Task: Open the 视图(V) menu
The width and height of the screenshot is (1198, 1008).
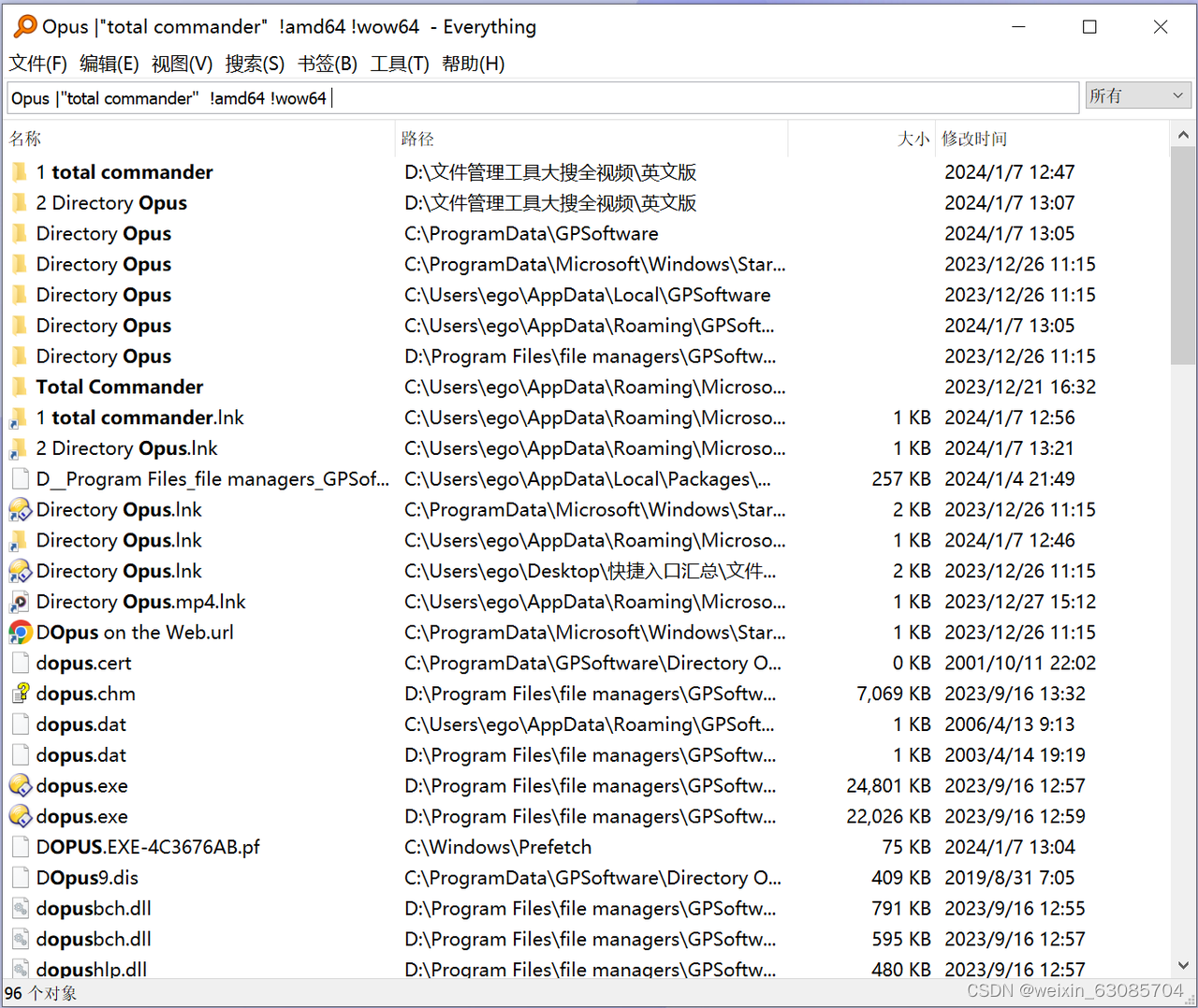Action: click(182, 64)
